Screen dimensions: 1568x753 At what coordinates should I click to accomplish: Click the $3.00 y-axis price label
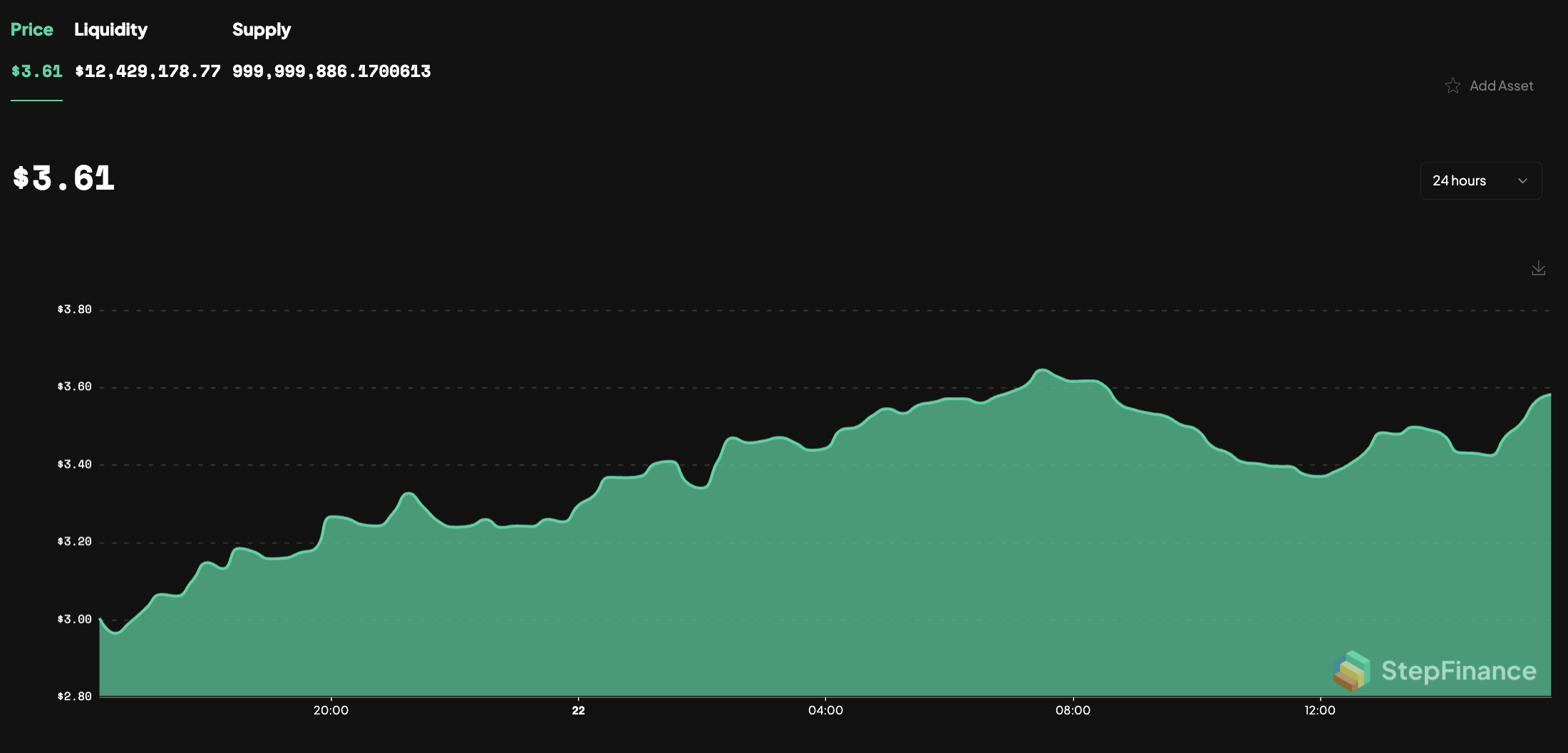[x=75, y=619]
